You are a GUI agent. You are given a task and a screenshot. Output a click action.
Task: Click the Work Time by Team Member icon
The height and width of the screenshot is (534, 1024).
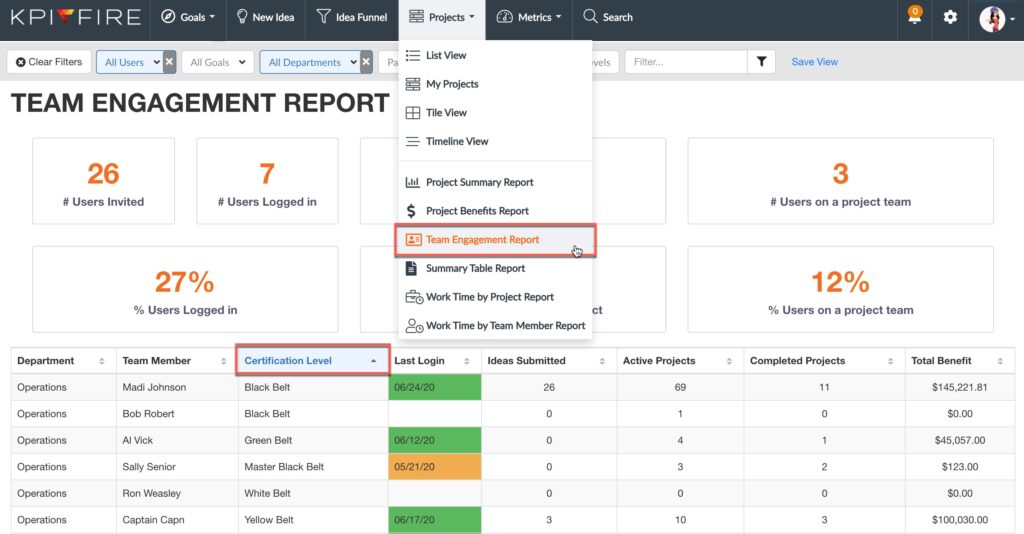pyautogui.click(x=414, y=326)
